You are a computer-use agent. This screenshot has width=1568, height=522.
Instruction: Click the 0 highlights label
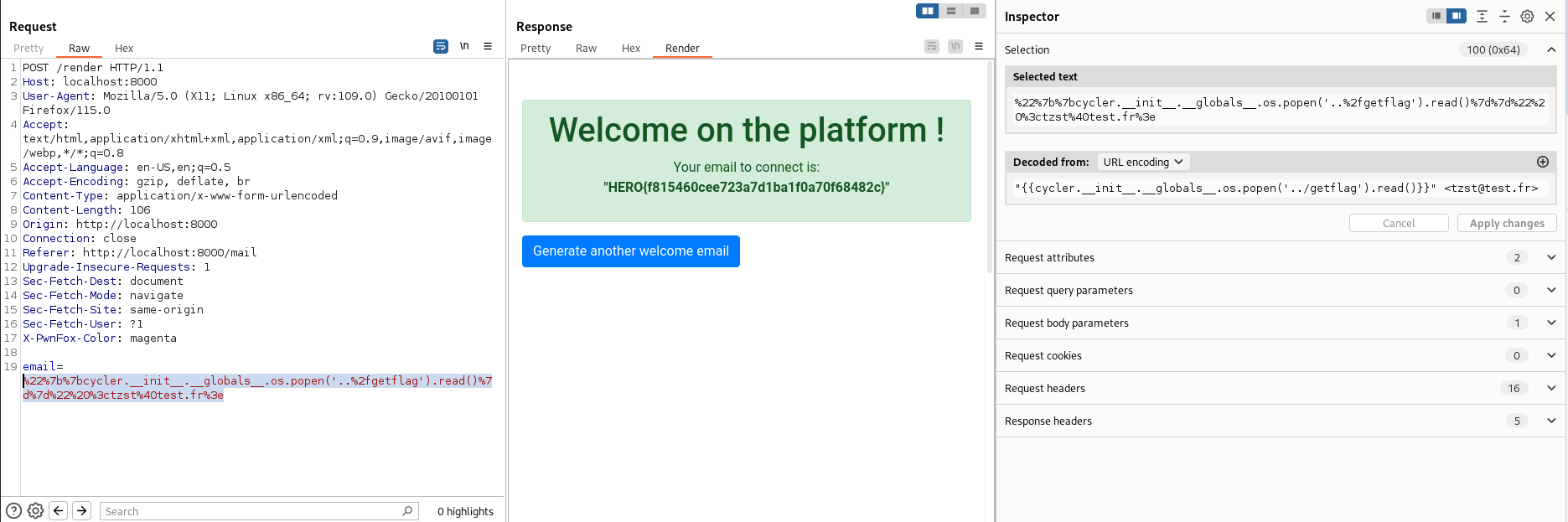pos(465,511)
